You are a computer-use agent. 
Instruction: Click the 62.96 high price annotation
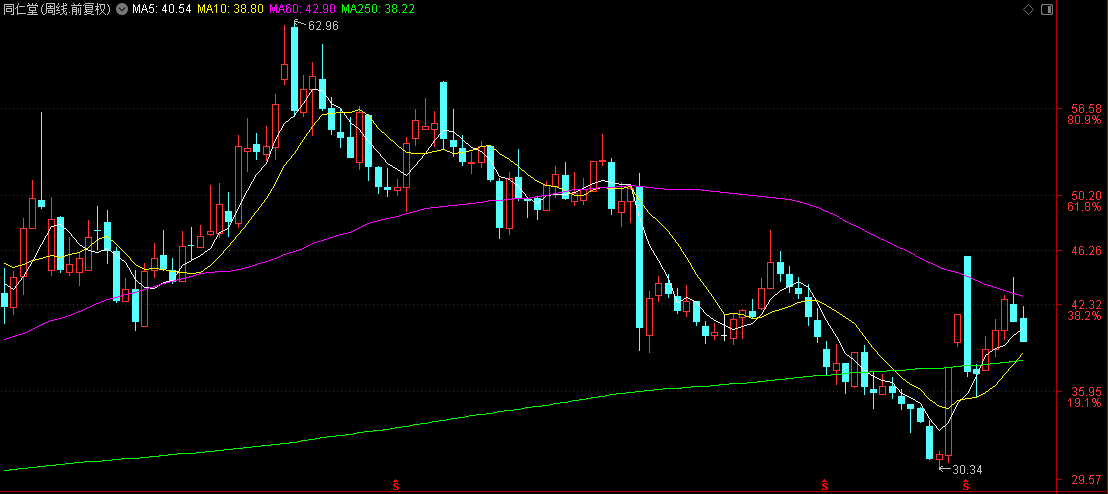tap(322, 26)
